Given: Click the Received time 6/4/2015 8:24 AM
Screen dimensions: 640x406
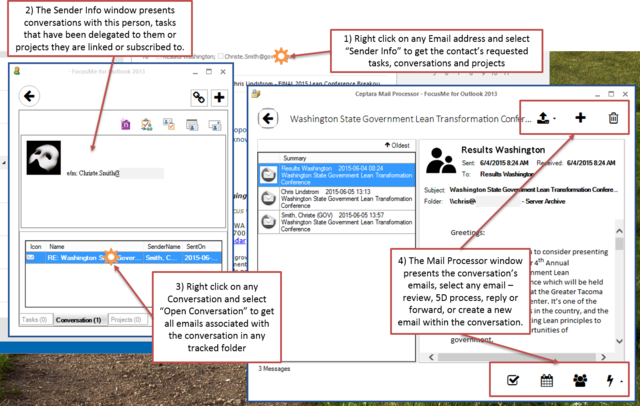Looking at the screenshot, I should click(591, 163).
